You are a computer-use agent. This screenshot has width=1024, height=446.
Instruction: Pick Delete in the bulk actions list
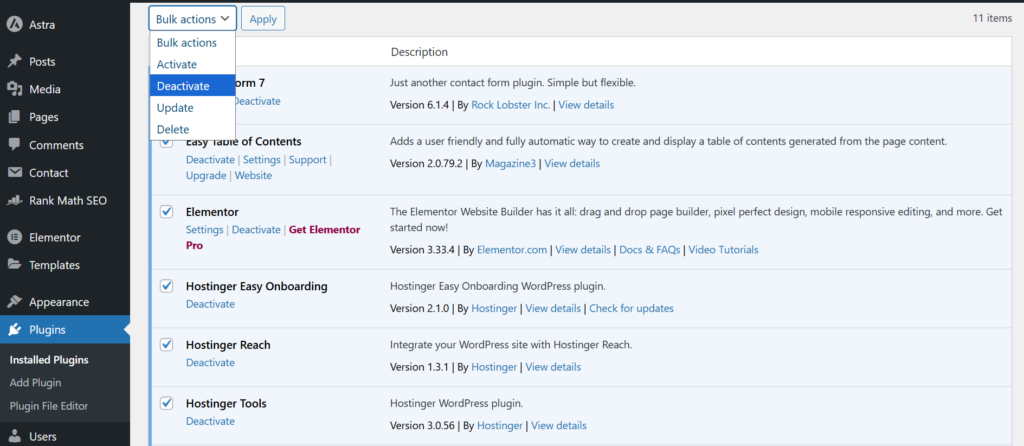click(x=173, y=129)
